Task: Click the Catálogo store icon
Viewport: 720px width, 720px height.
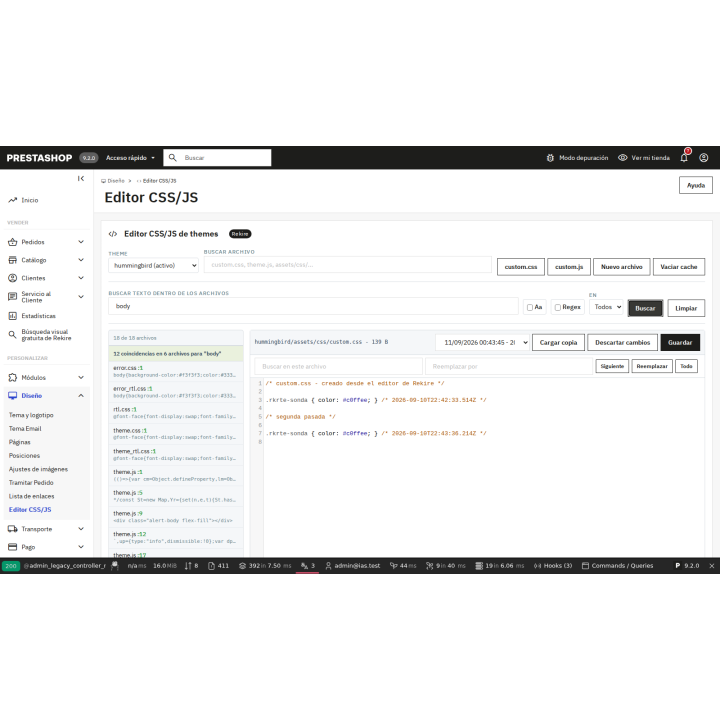Action: coord(12,260)
